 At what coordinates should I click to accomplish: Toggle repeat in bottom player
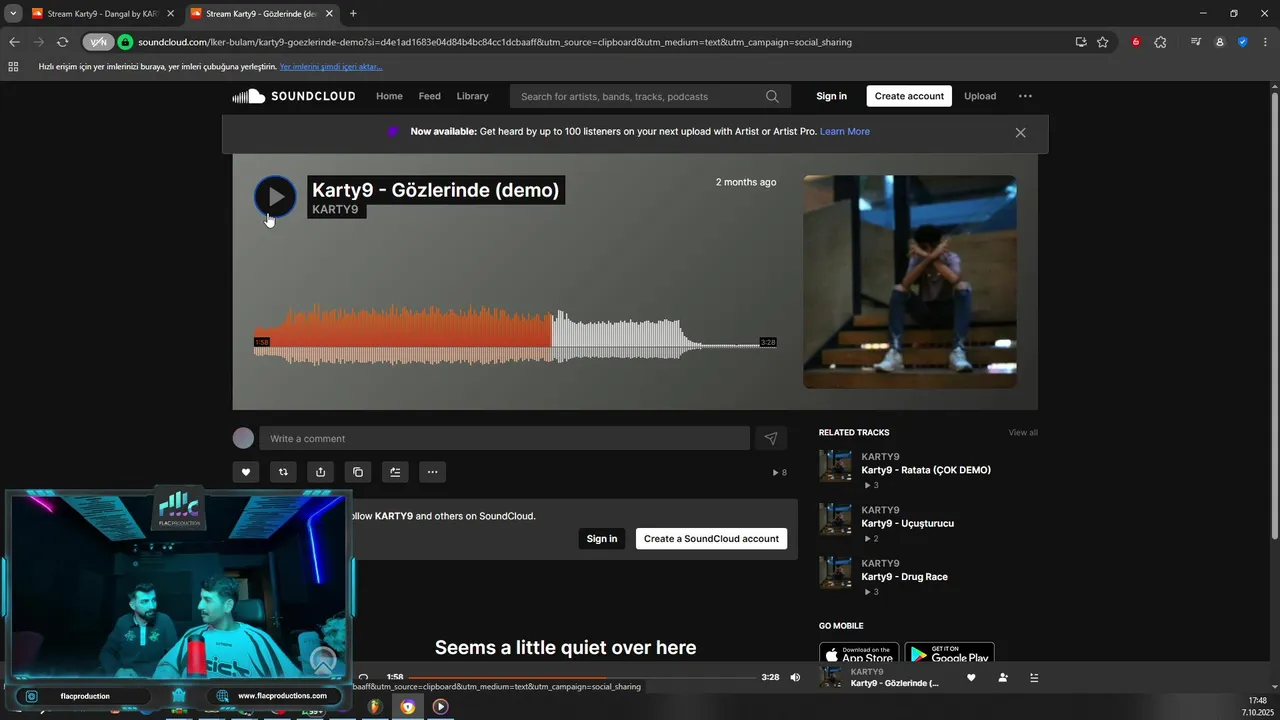pos(363,677)
